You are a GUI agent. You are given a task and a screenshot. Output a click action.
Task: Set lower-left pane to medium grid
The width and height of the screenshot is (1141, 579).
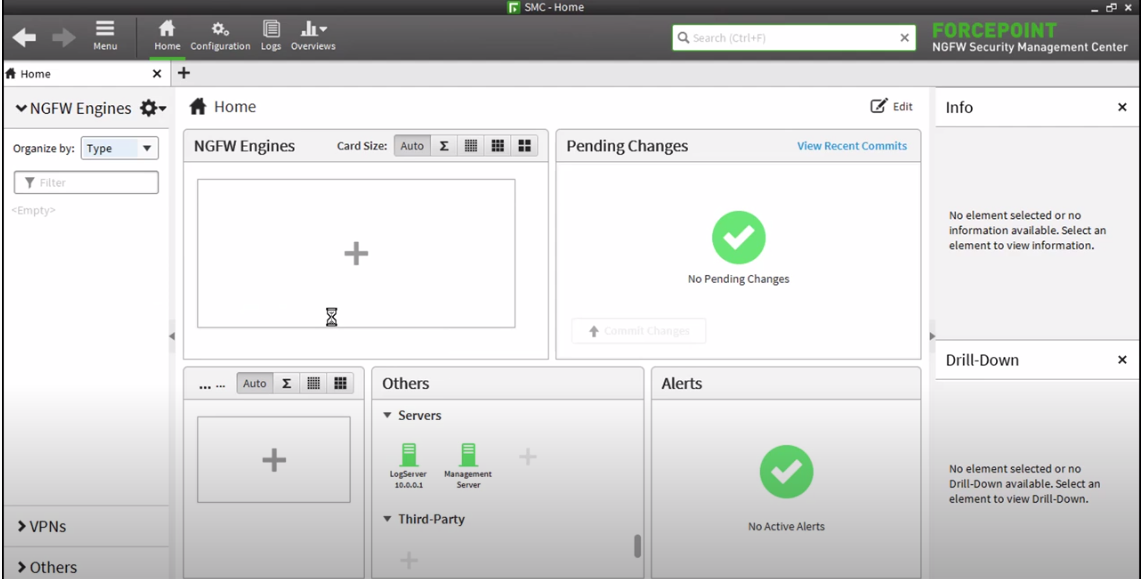click(x=341, y=383)
